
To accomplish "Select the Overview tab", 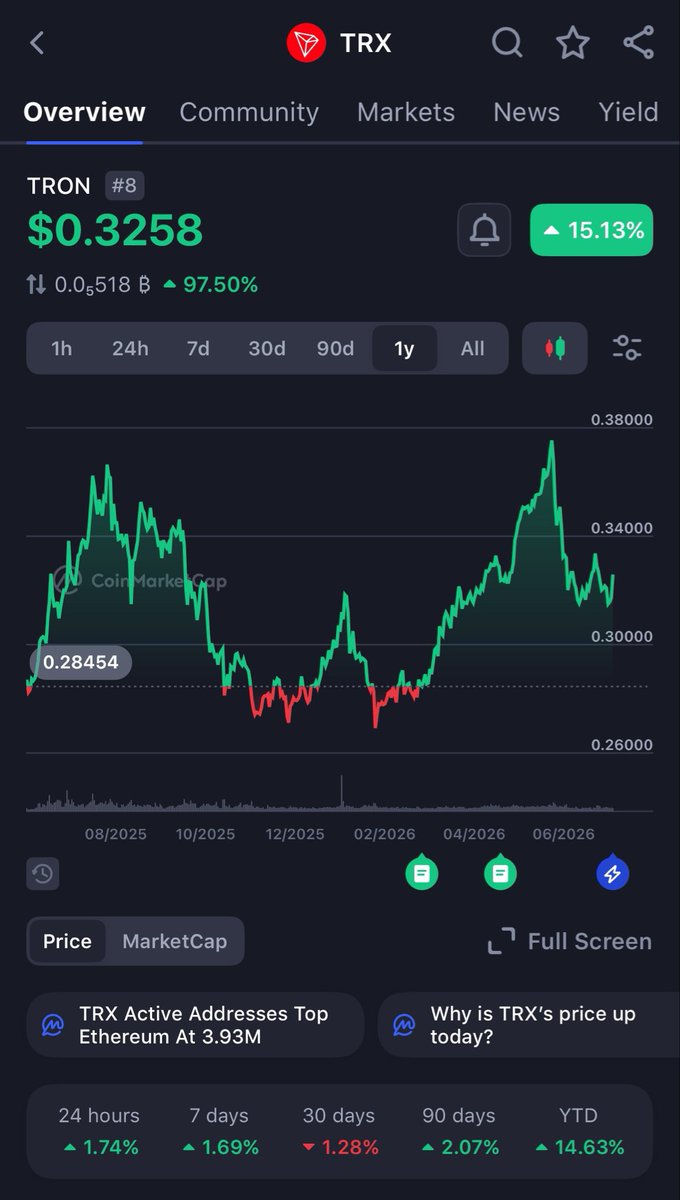I will [84, 112].
